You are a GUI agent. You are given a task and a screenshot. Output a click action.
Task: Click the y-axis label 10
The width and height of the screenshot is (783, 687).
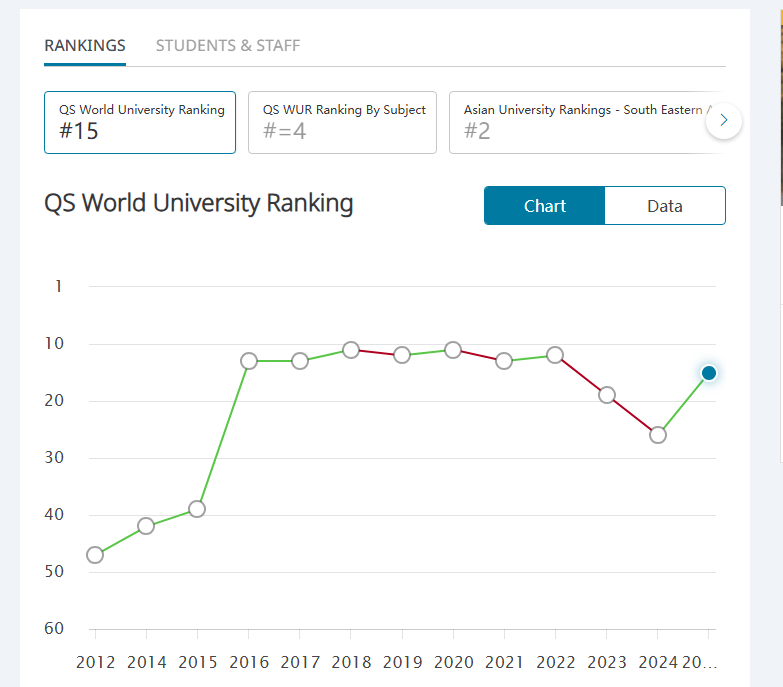[x=54, y=344]
